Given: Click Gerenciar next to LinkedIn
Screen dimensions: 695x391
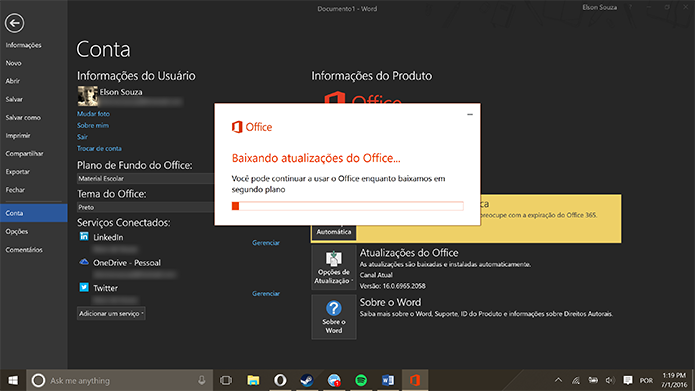Looking at the screenshot, I should click(x=266, y=243).
